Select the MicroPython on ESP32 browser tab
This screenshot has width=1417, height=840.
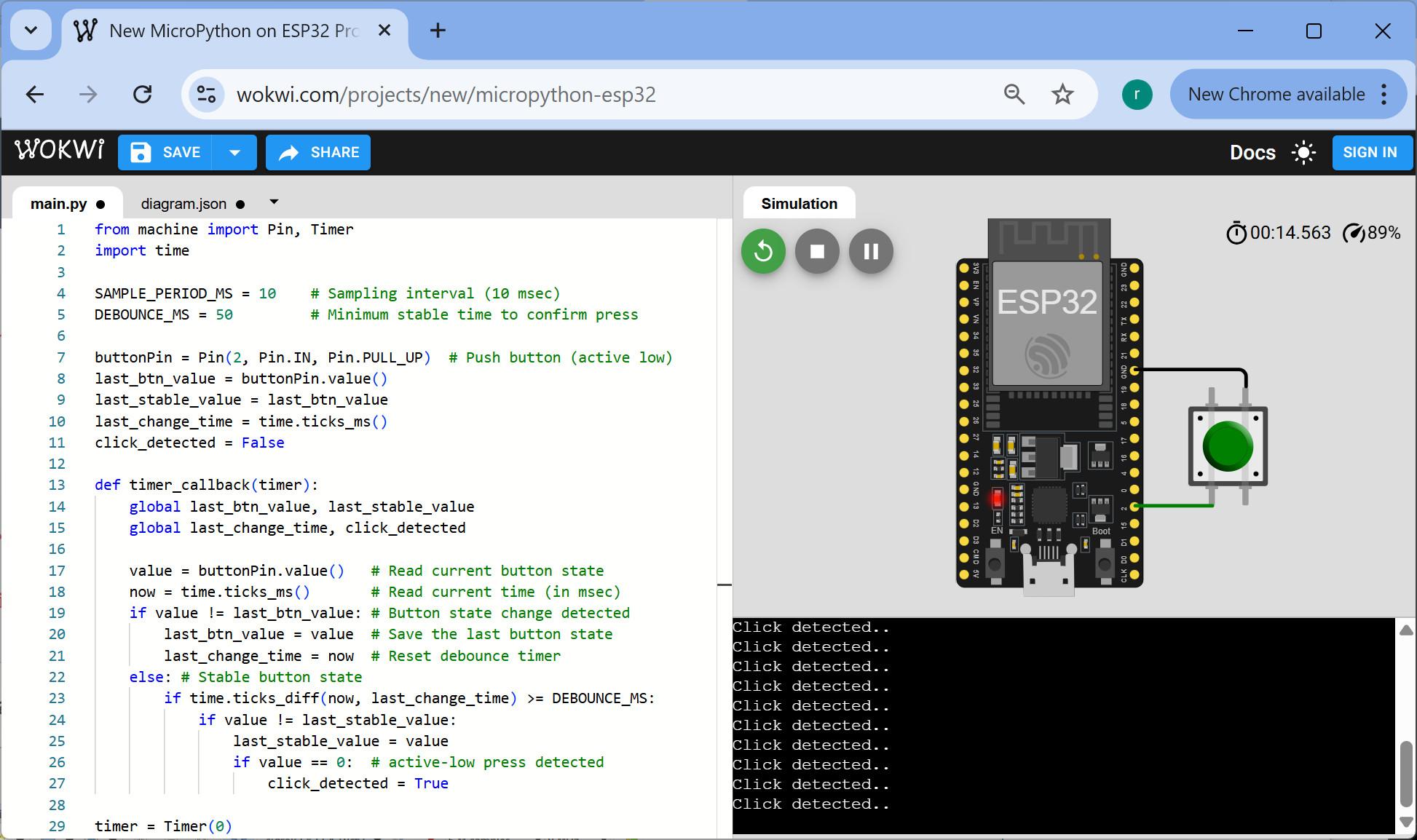[233, 31]
